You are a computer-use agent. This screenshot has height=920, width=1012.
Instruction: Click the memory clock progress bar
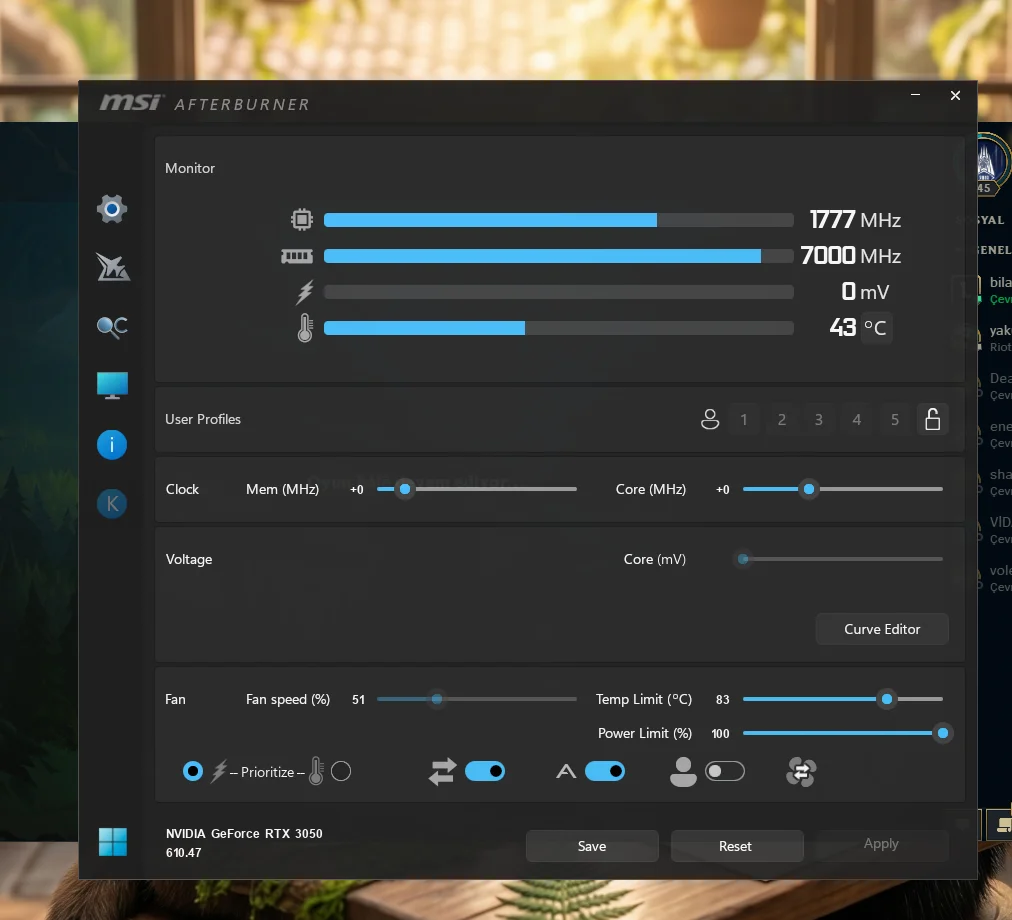(558, 256)
